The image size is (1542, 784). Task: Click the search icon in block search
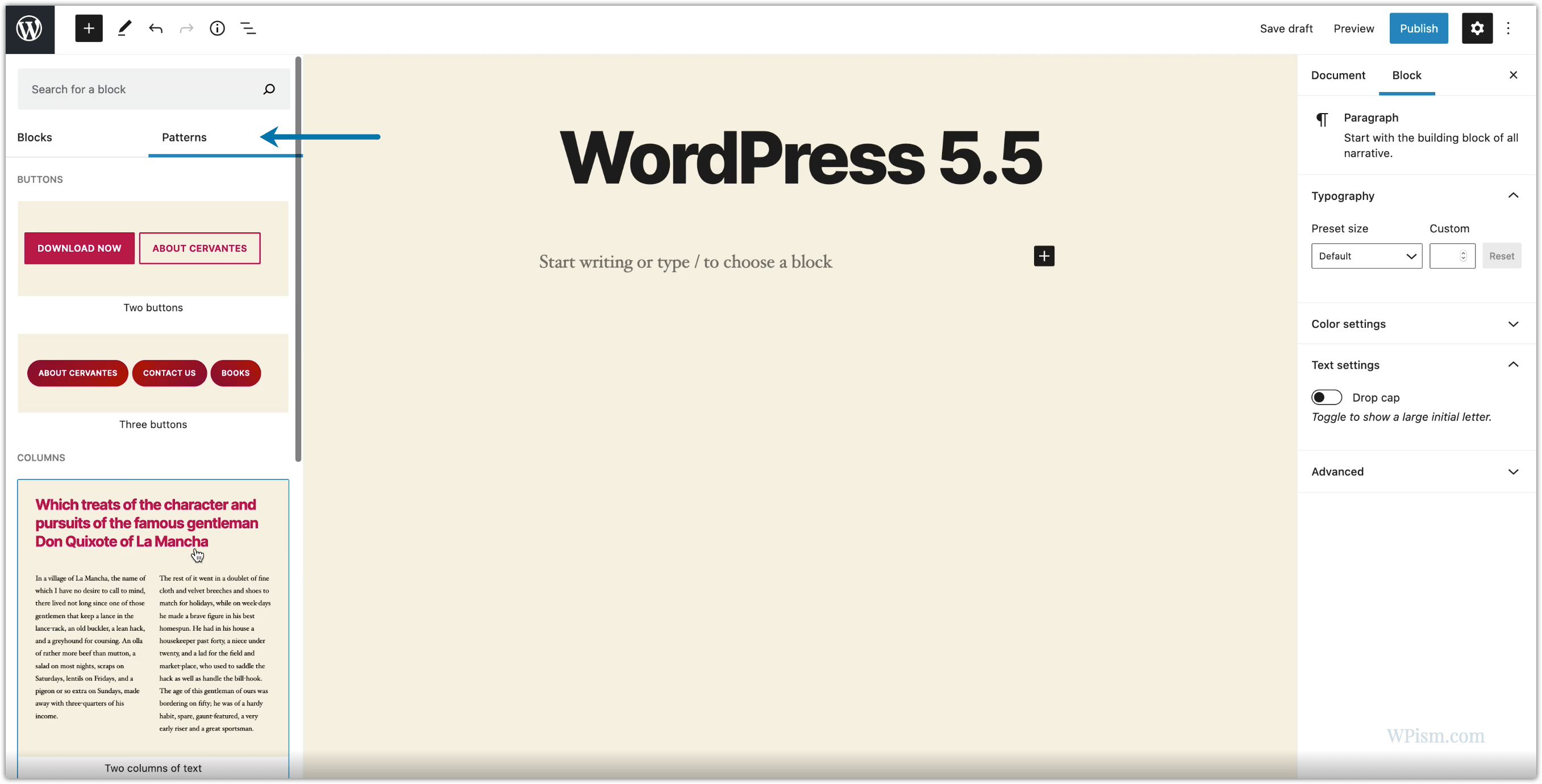269,89
